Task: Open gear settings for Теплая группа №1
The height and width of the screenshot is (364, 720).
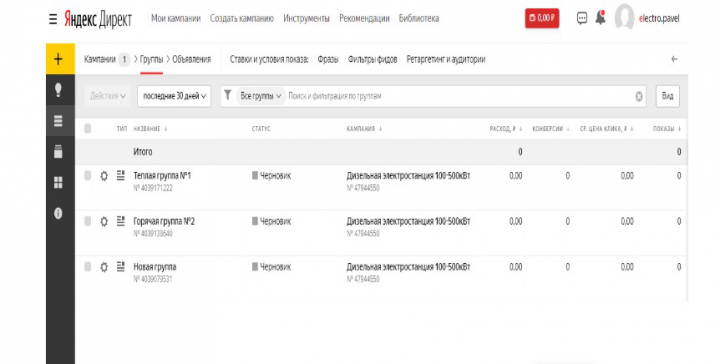Action: click(104, 176)
